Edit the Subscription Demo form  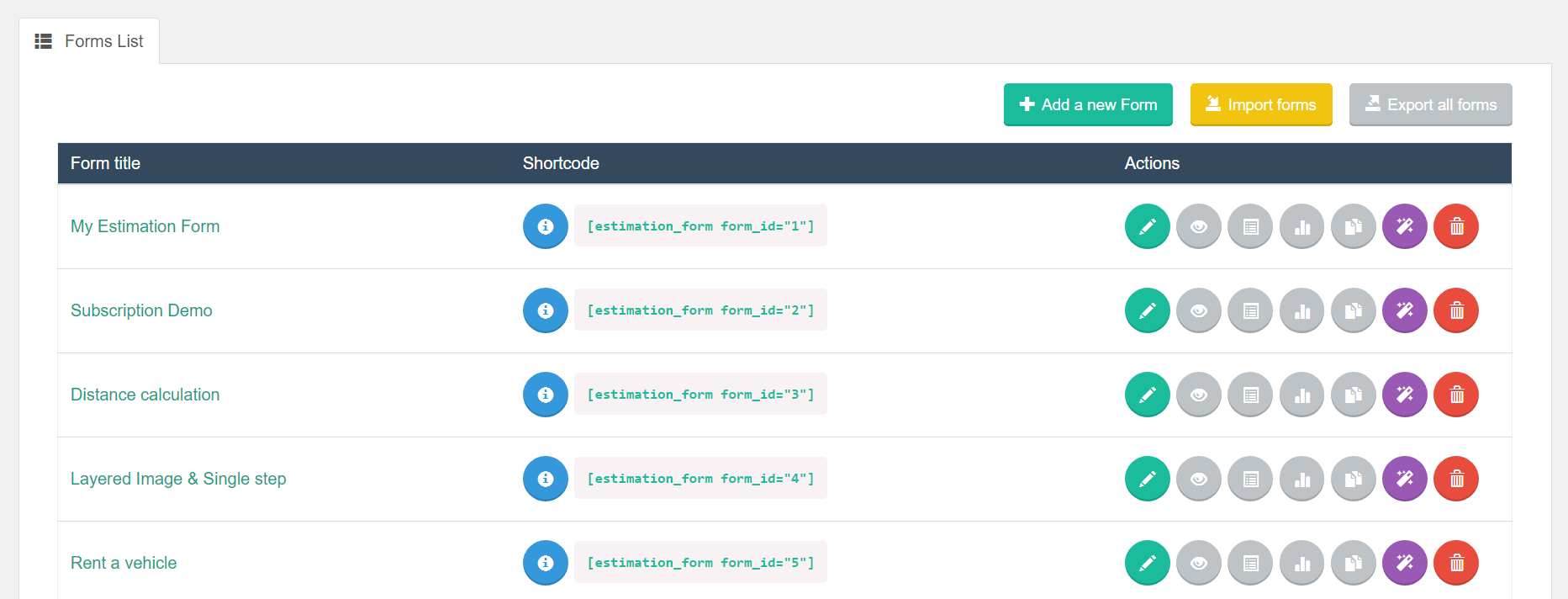tap(1148, 310)
